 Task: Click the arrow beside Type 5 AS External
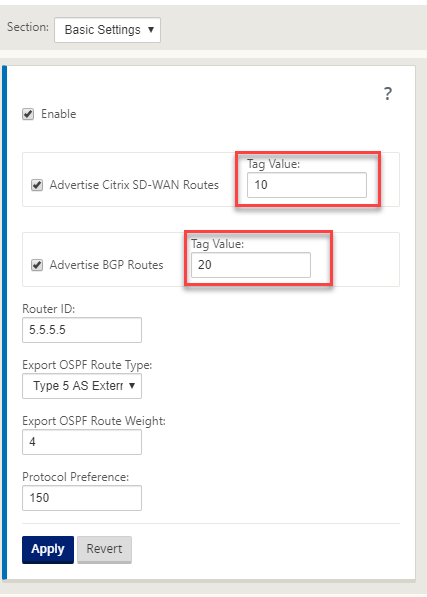132,386
